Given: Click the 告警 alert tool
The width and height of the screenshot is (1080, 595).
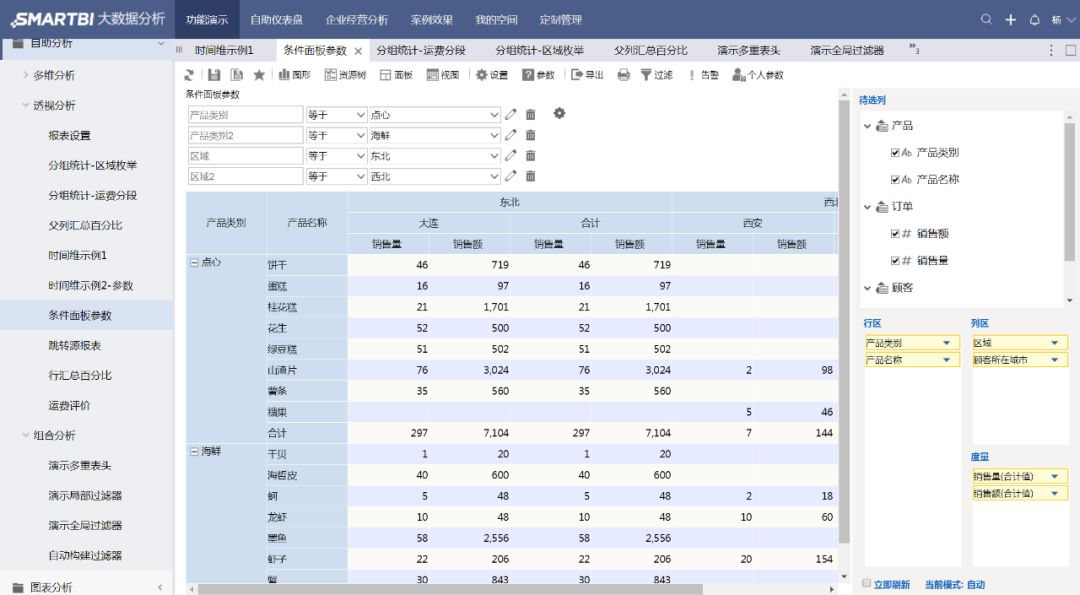Looking at the screenshot, I should pyautogui.click(x=703, y=75).
